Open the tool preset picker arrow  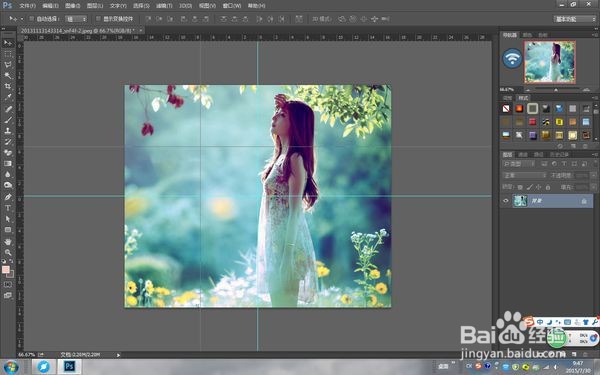click(x=21, y=19)
